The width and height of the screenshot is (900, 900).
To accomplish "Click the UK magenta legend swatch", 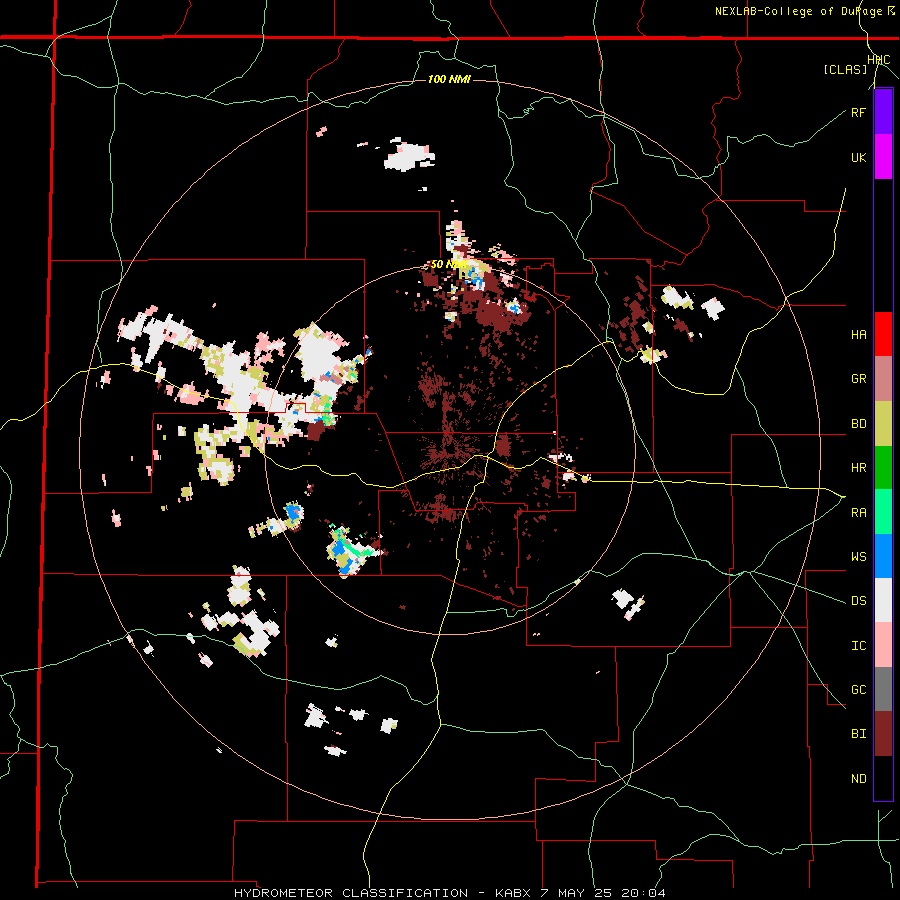I will coord(883,157).
